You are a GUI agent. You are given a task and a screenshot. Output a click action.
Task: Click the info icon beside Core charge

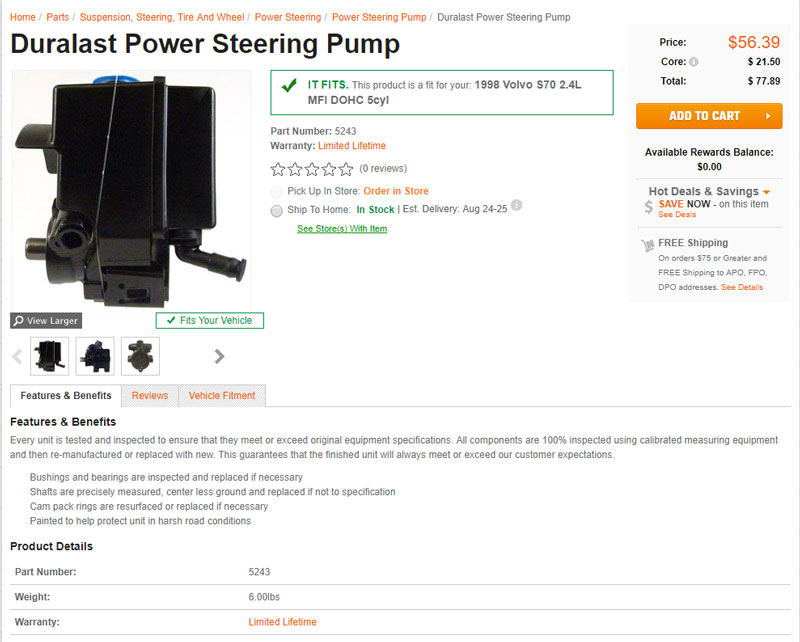point(692,60)
